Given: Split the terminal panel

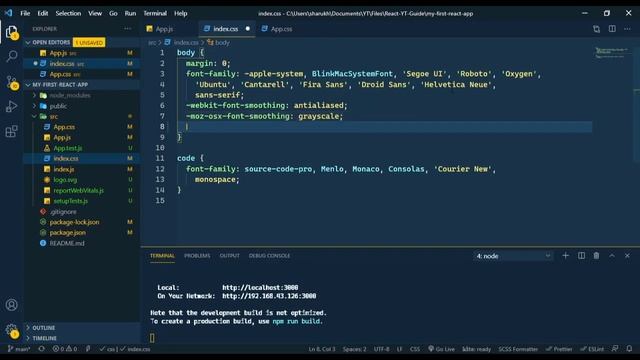Looking at the screenshot, I should [581, 256].
